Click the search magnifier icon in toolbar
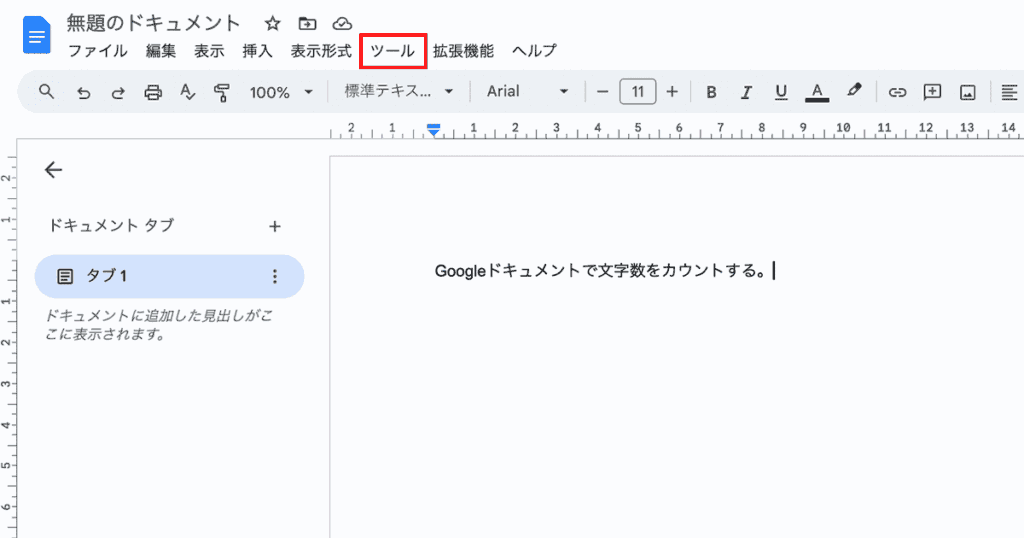 point(47,92)
